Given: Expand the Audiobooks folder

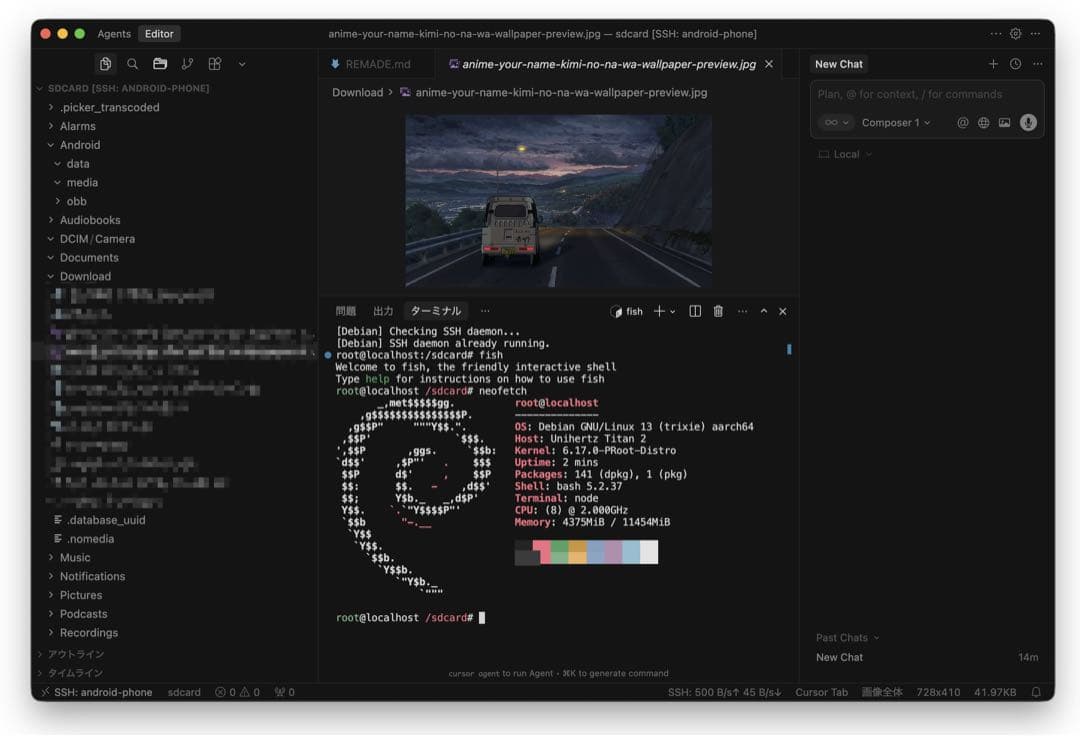Looking at the screenshot, I should pyautogui.click(x=89, y=220).
